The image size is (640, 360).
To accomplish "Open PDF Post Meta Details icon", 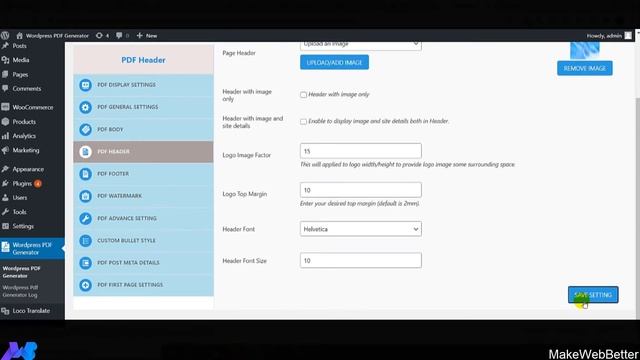I will coord(85,262).
